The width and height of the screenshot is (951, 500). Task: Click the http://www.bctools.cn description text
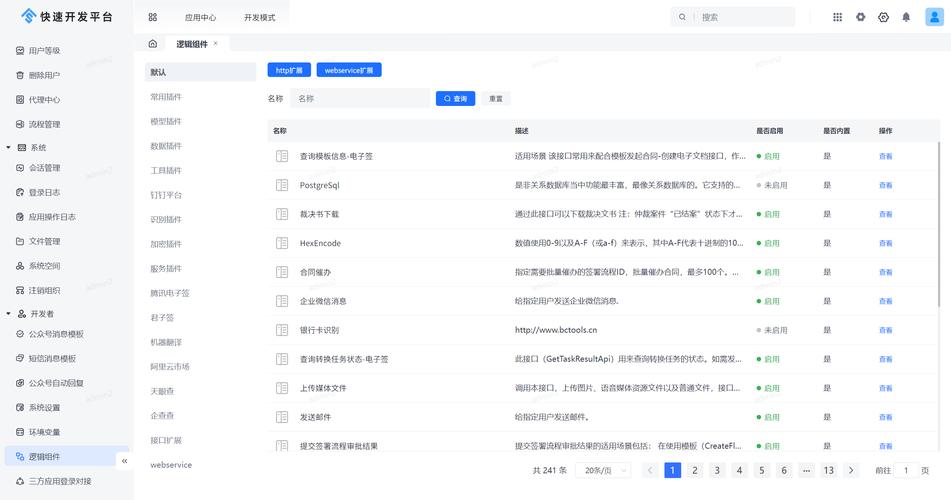(556, 330)
